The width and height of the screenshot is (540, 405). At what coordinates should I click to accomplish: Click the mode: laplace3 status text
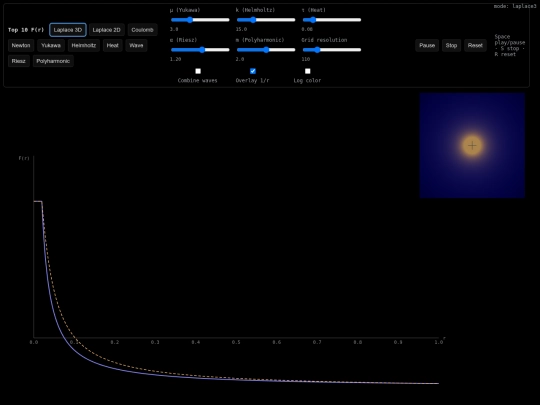coord(515,6)
